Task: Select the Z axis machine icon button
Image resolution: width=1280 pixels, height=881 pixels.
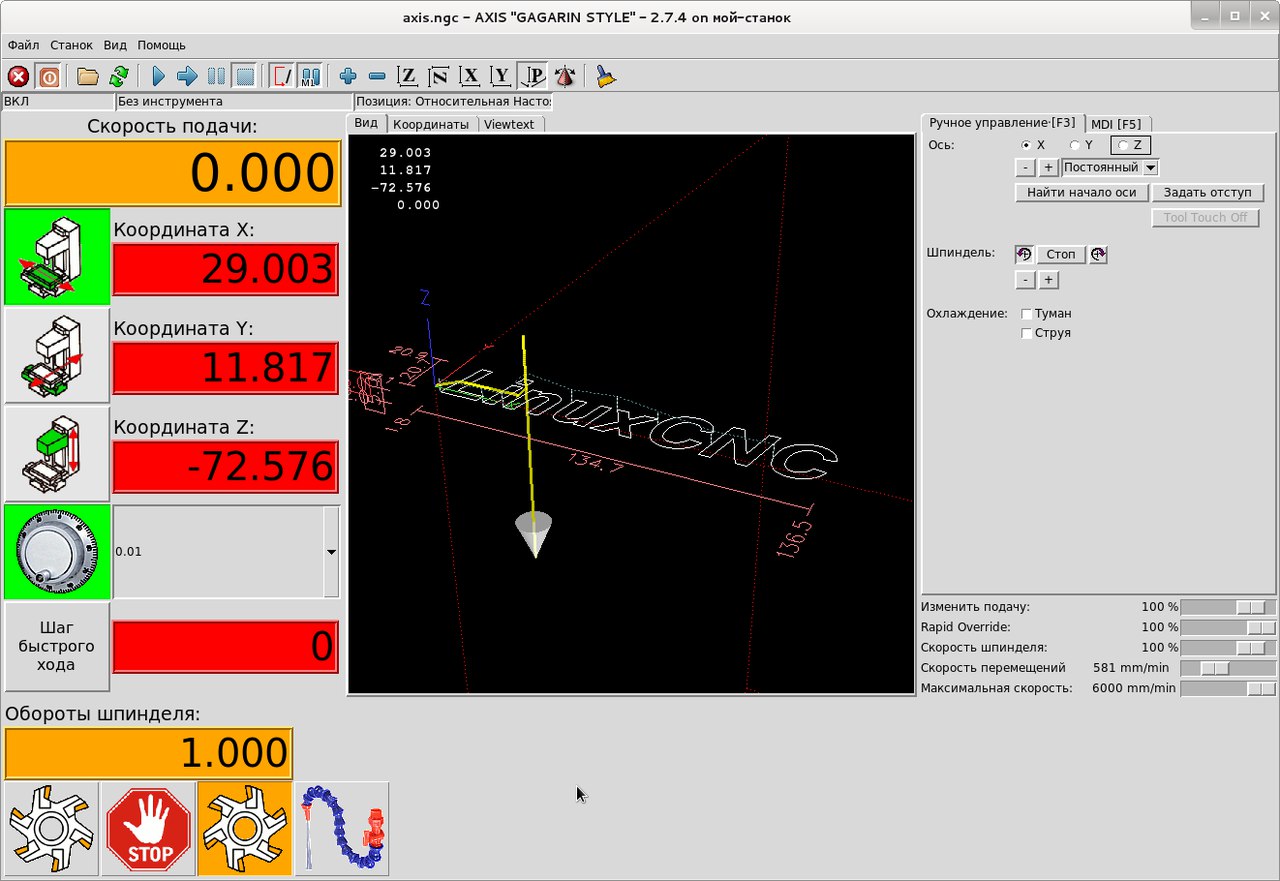Action: 57,454
